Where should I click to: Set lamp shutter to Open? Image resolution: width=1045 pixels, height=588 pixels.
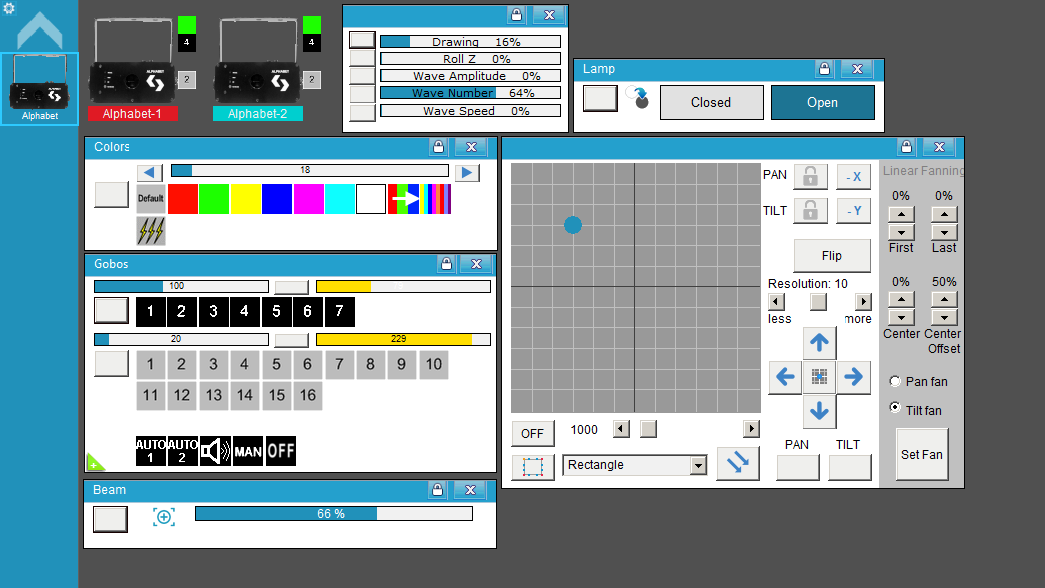click(x=822, y=103)
